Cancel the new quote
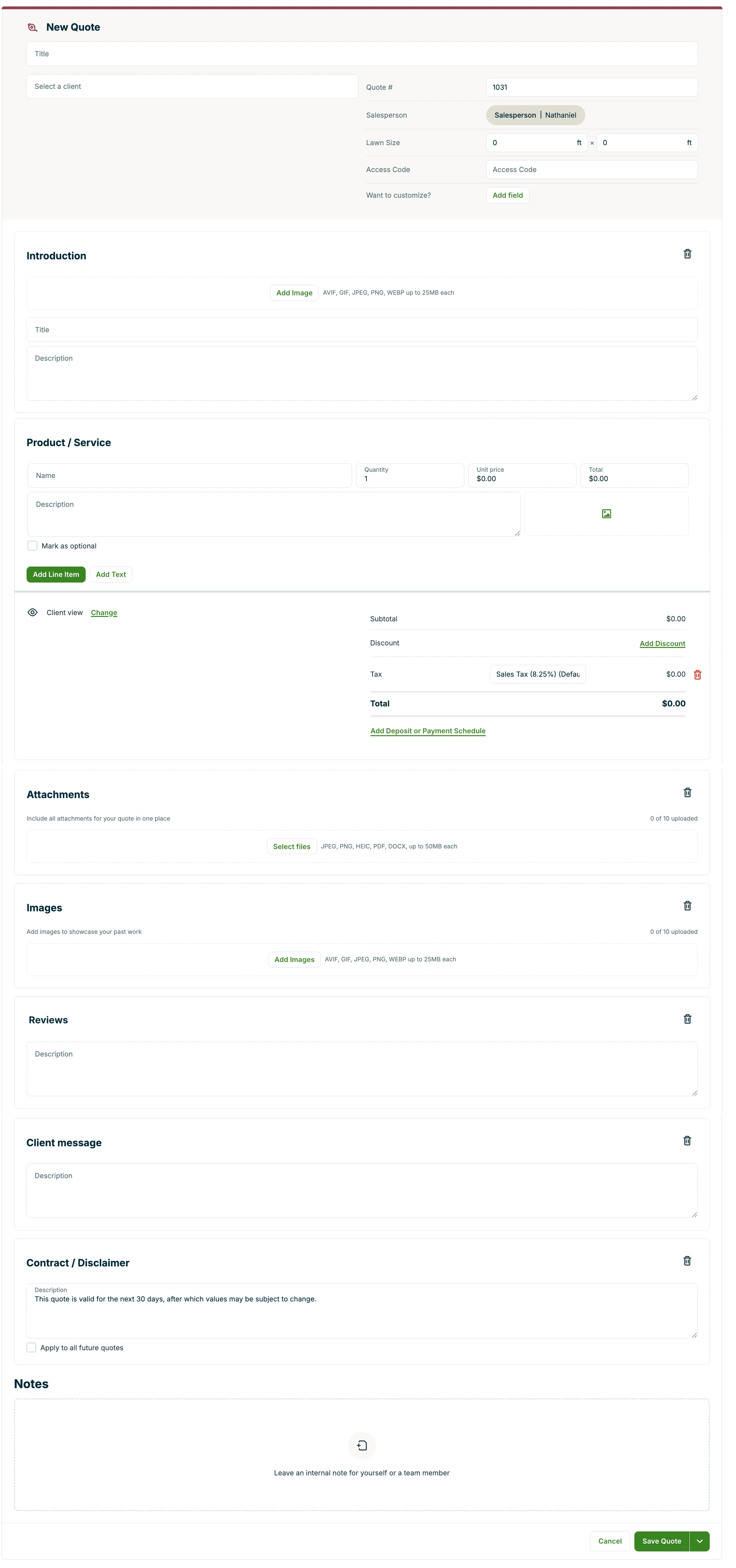736x1568 pixels. [610, 1541]
